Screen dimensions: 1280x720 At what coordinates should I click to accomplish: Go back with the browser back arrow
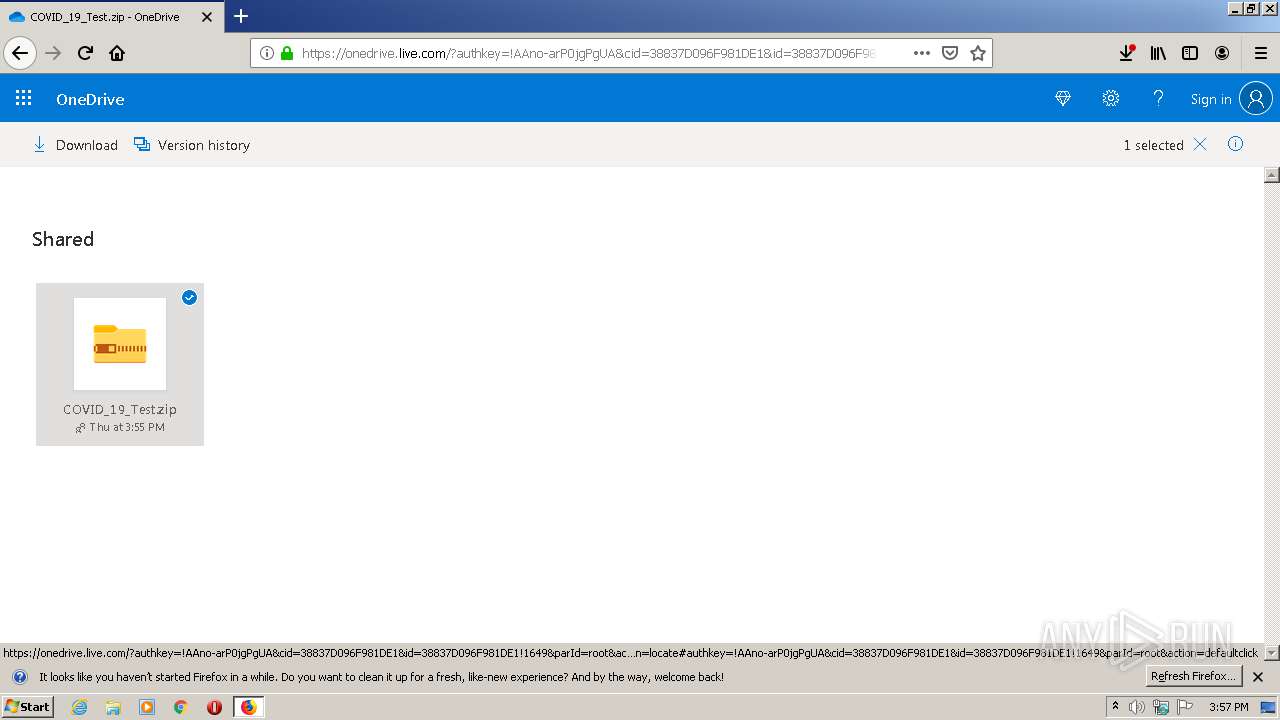(20, 53)
